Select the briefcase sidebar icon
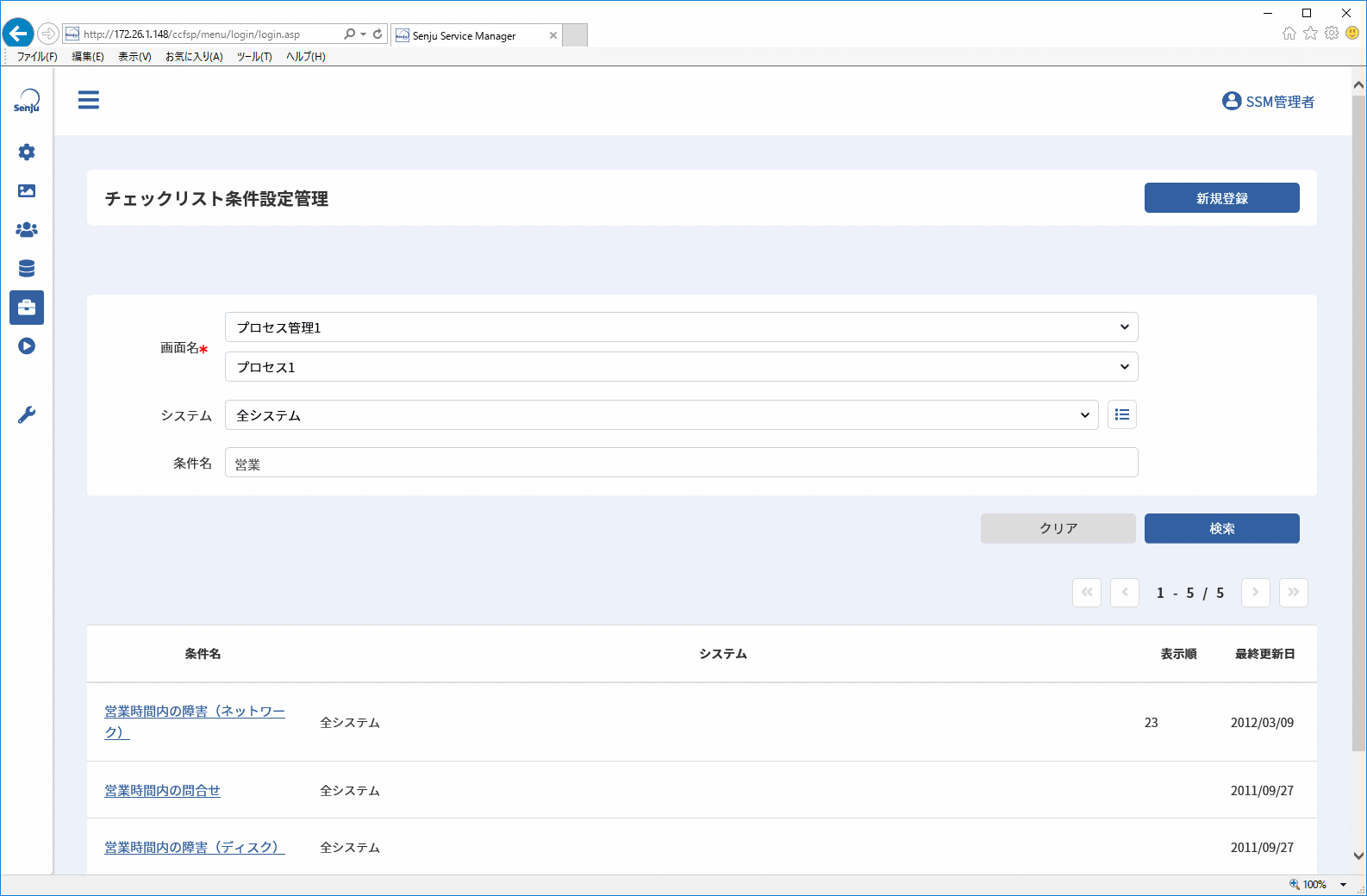This screenshot has height=896, width=1367. click(x=27, y=308)
